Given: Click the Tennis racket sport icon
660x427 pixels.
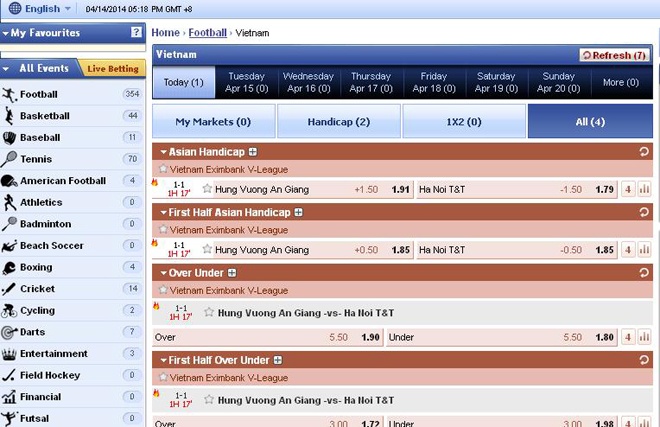Looking at the screenshot, I should coord(9,159).
